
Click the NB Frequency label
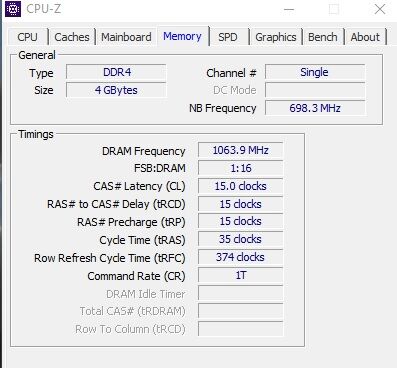[x=223, y=108]
